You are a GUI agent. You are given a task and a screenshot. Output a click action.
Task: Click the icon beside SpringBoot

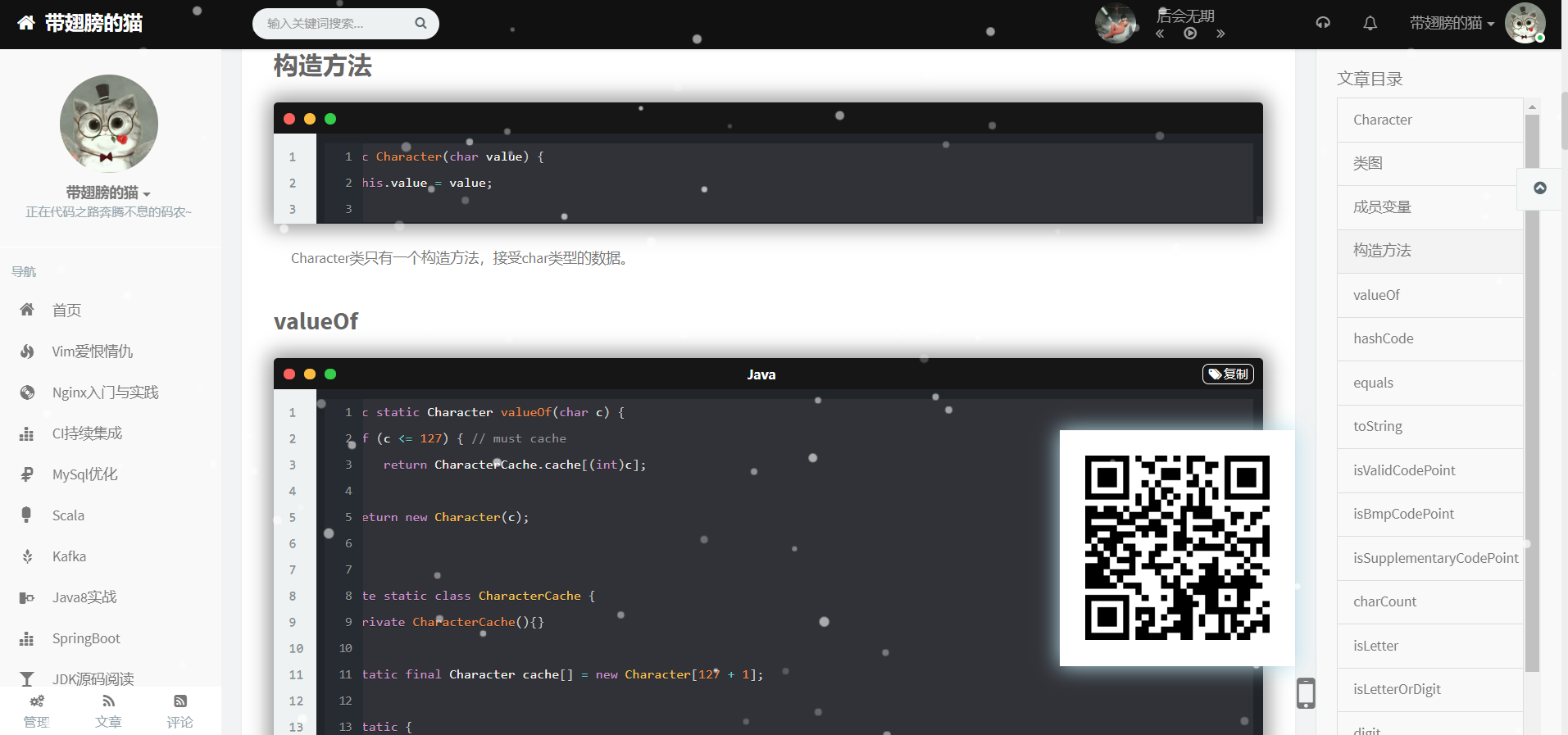[27, 638]
